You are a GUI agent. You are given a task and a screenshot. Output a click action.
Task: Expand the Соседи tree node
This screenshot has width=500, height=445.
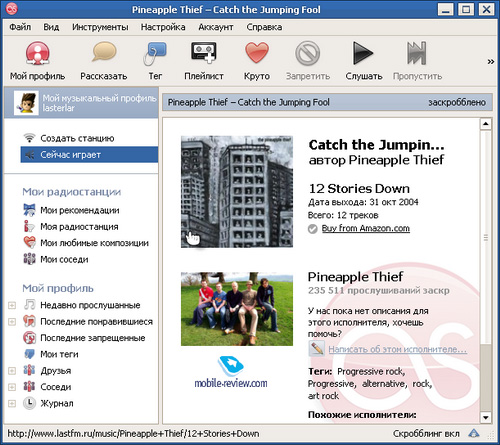point(12,387)
